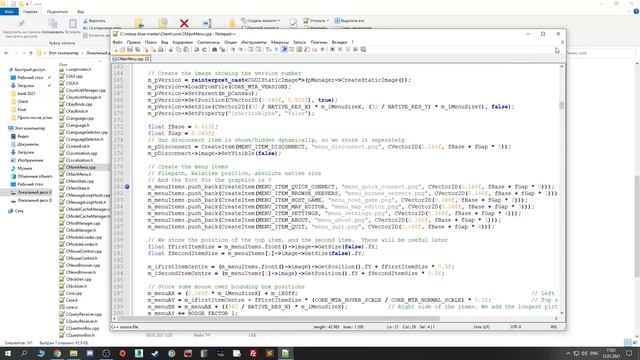Click the Save Recorded Macro icon
Screen dimensions: 640x360
[363, 49]
